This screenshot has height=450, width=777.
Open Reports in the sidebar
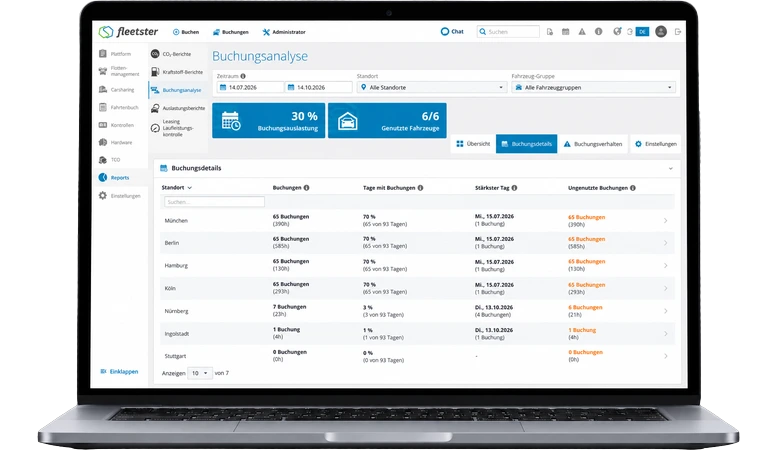(x=114, y=177)
